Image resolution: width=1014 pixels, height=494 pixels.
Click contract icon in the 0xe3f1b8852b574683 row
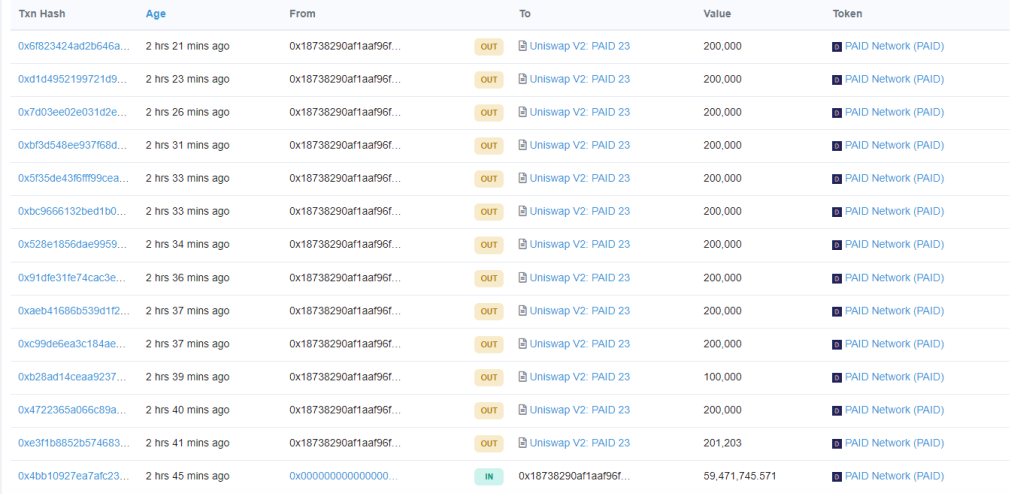coord(523,443)
